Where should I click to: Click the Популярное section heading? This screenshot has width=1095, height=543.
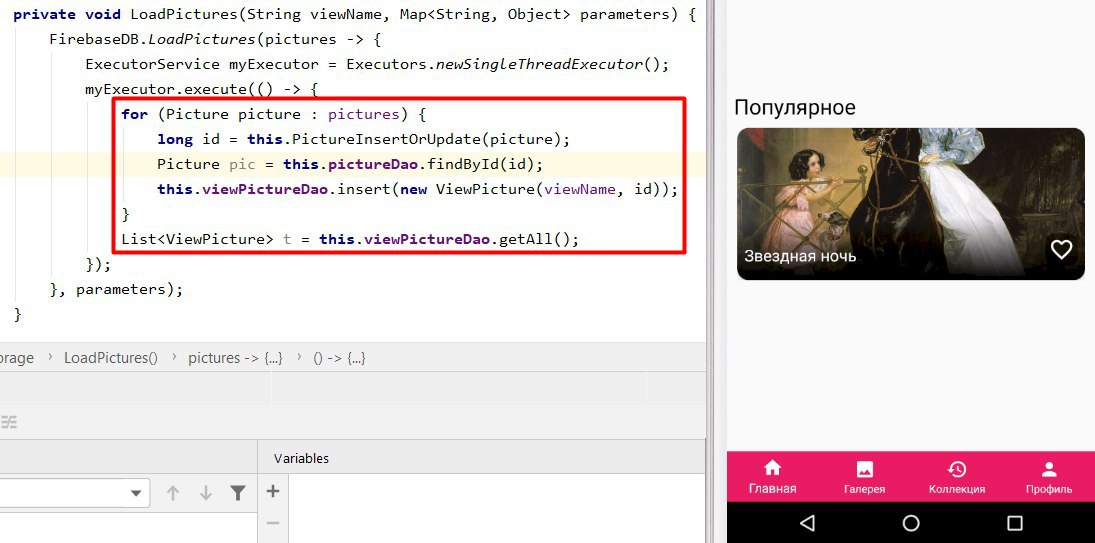point(795,107)
